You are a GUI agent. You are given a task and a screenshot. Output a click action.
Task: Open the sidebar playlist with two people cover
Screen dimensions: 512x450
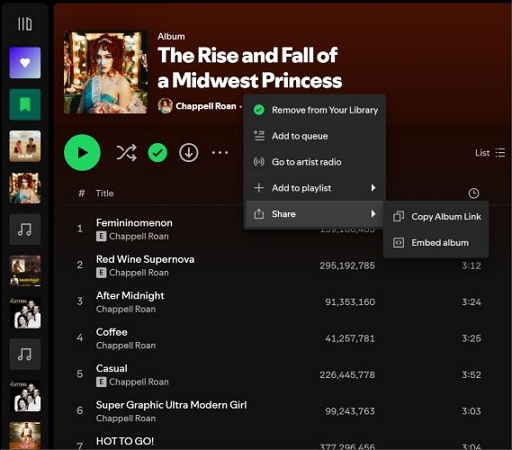tap(25, 146)
